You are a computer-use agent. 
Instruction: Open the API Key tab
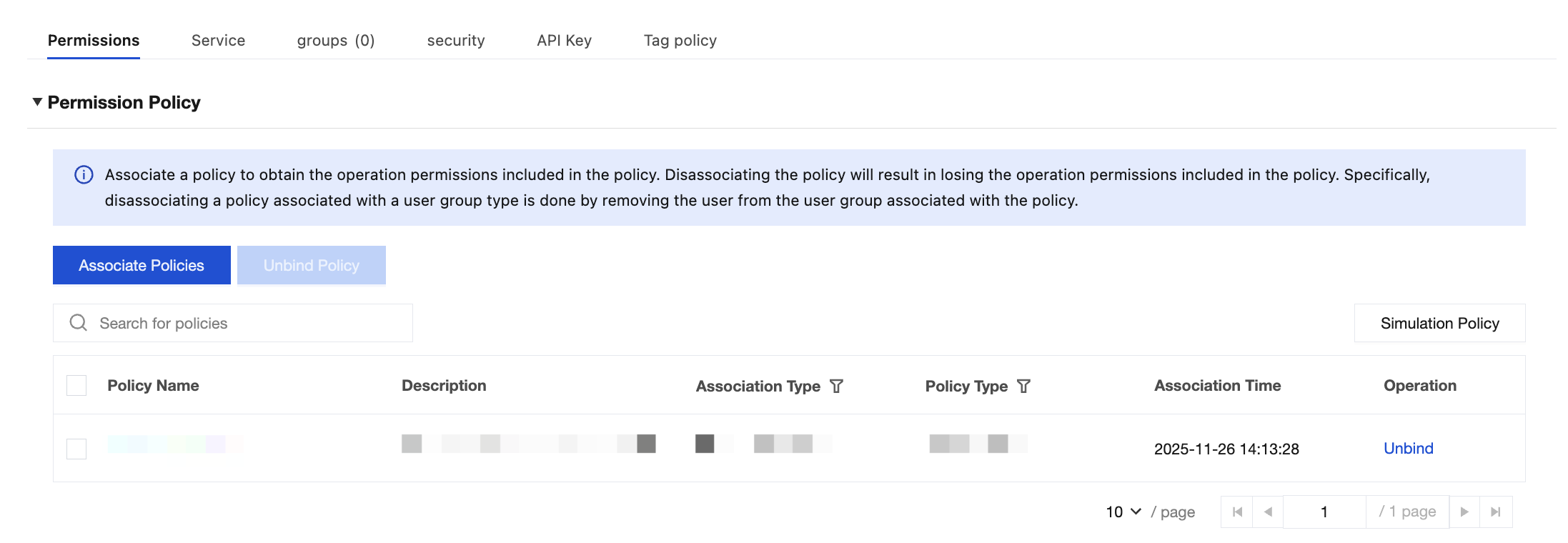pyautogui.click(x=564, y=41)
